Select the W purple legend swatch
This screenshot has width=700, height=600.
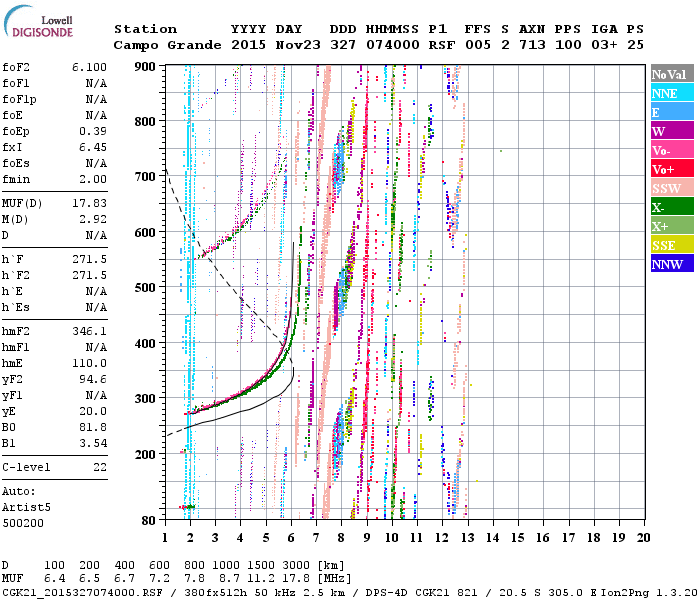pyautogui.click(x=672, y=131)
